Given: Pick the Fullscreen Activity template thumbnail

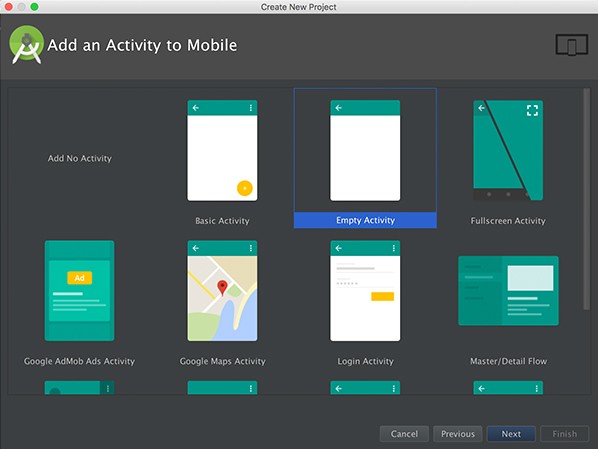Looking at the screenshot, I should coord(508,150).
